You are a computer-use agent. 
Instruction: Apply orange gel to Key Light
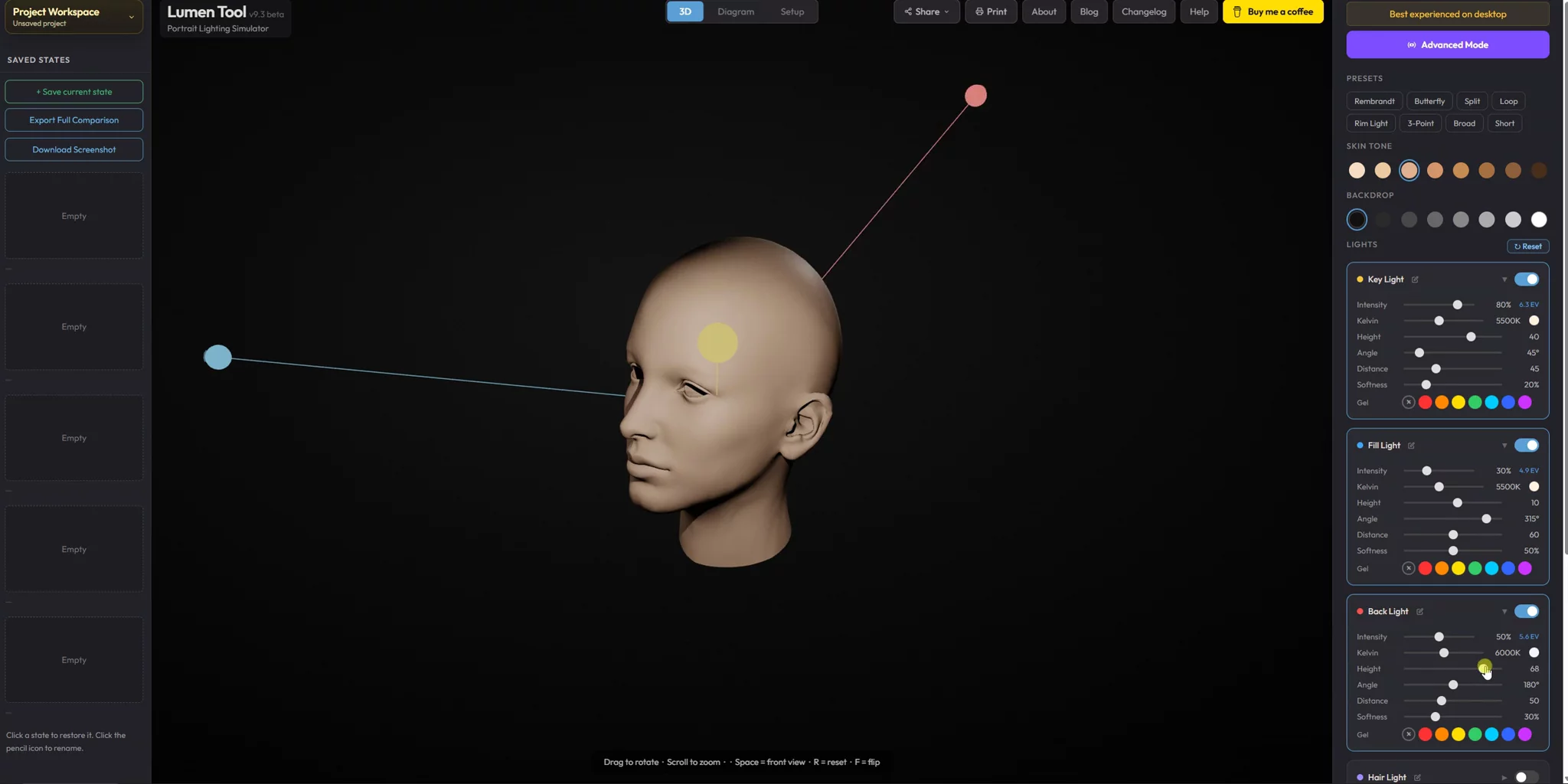point(1442,403)
